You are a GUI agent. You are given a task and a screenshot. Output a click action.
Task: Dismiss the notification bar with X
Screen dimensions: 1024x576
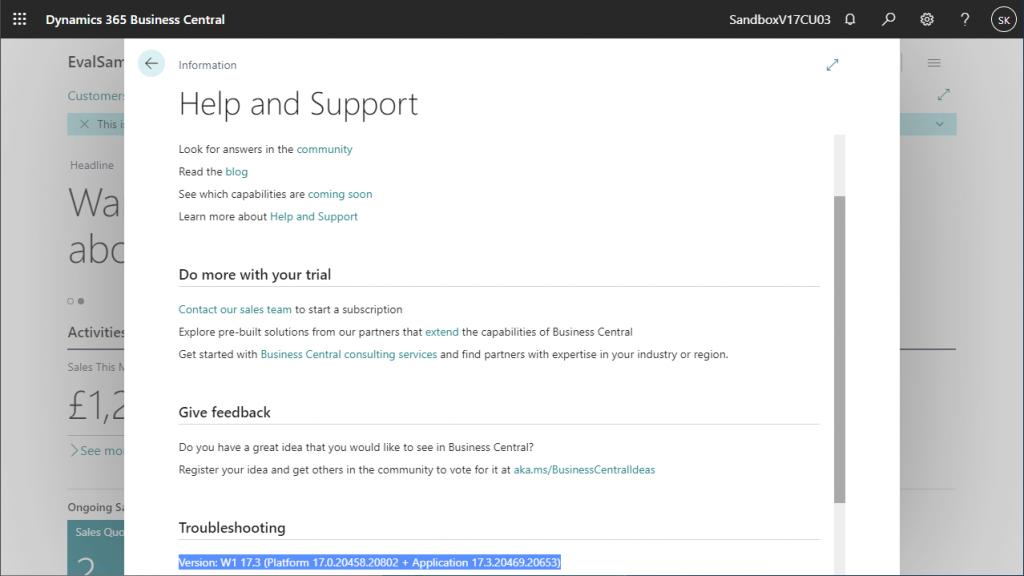84,124
